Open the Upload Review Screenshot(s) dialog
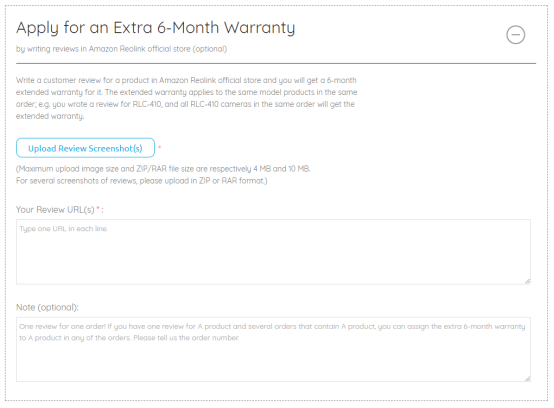 point(85,148)
